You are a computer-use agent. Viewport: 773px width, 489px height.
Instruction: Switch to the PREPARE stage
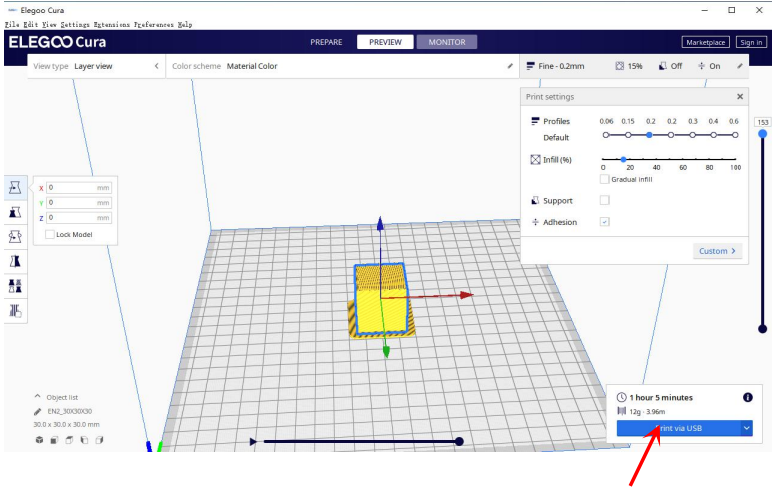(x=326, y=42)
